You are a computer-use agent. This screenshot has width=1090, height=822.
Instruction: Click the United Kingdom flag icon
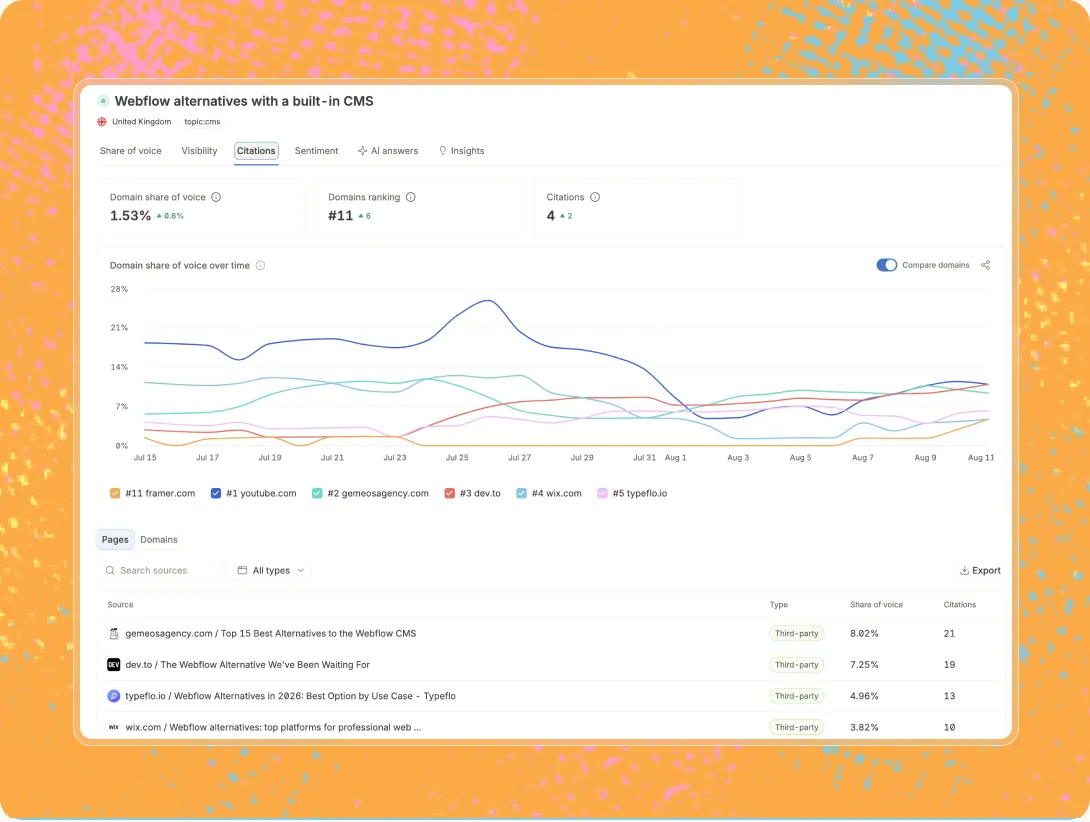pos(102,122)
